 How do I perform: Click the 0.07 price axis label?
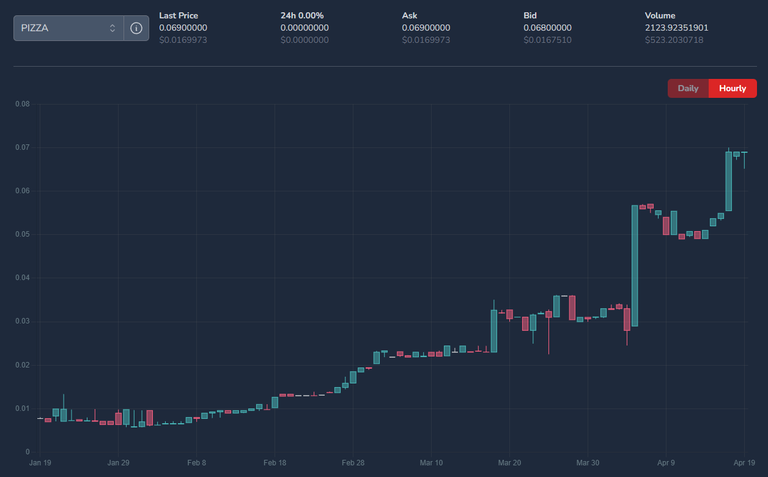[22, 147]
